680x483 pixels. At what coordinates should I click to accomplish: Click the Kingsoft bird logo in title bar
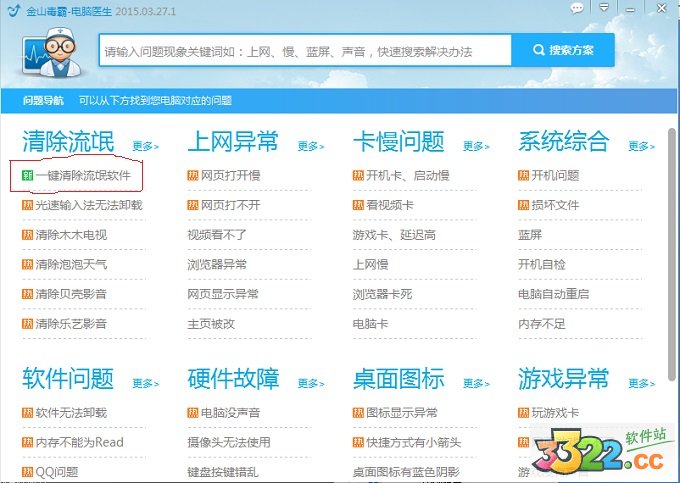tap(14, 10)
